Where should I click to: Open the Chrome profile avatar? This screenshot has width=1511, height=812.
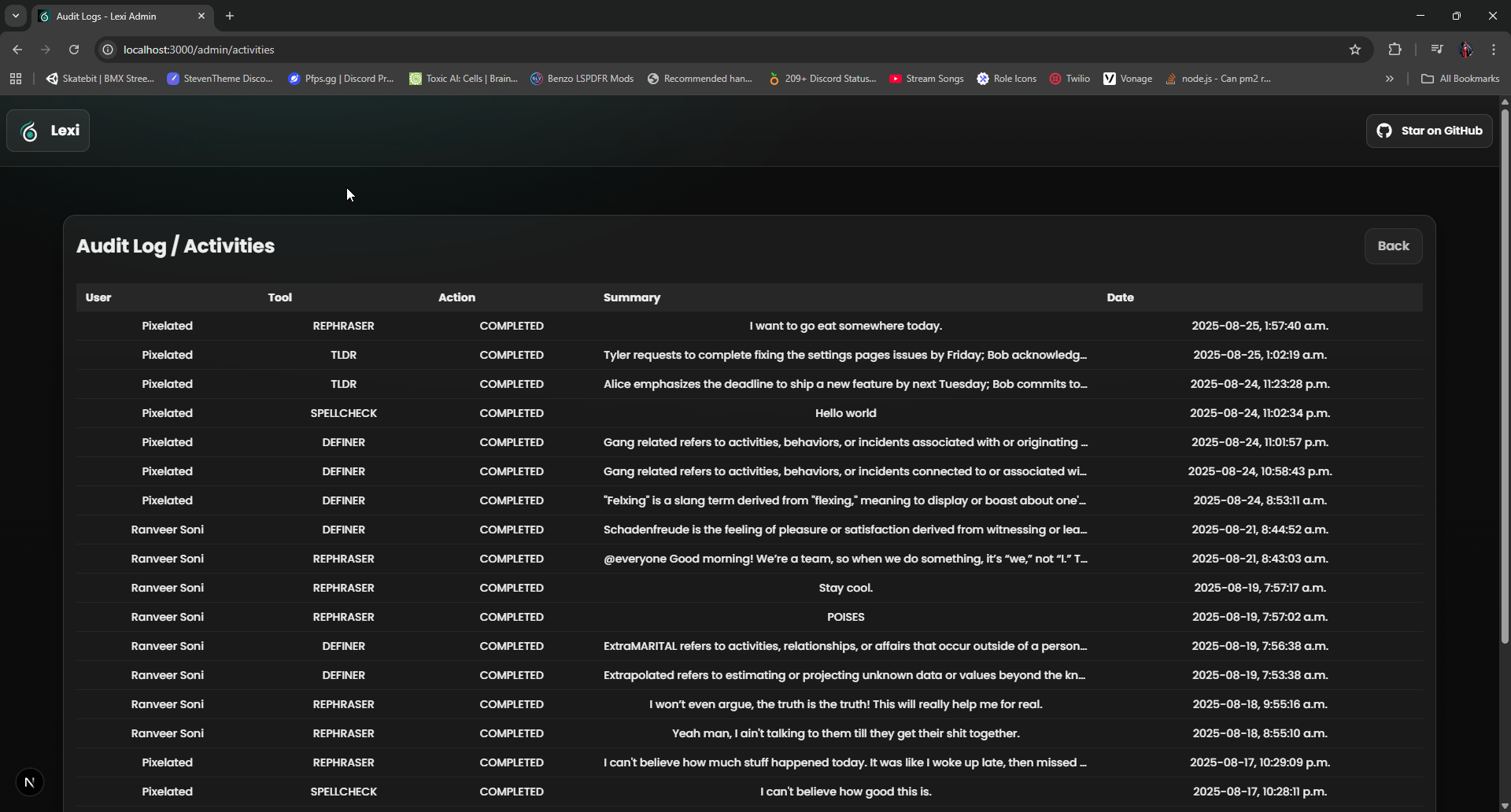(1465, 50)
